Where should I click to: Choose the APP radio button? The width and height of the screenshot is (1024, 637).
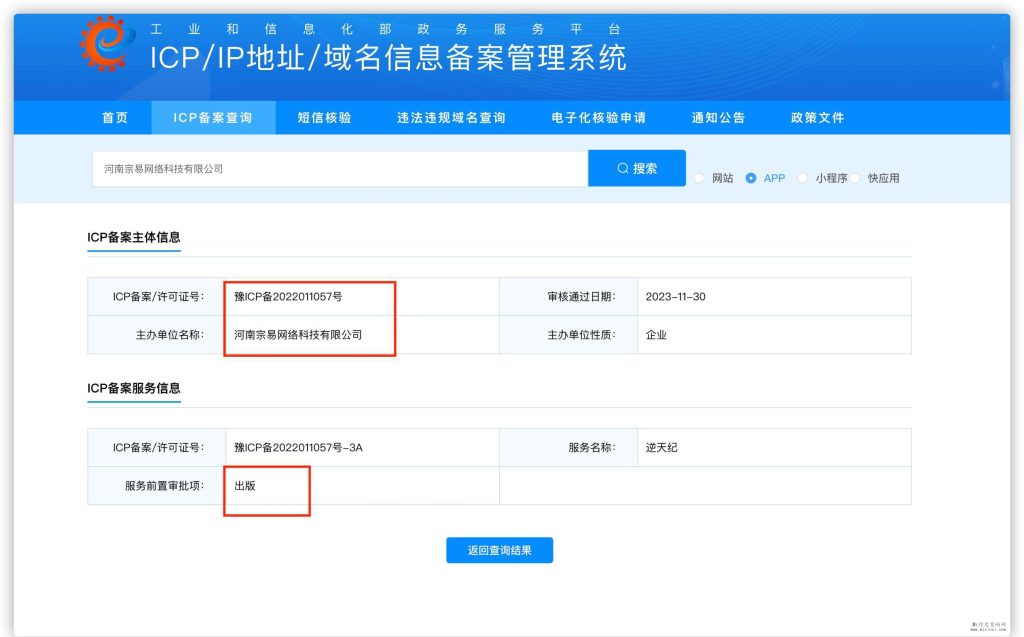pos(751,178)
